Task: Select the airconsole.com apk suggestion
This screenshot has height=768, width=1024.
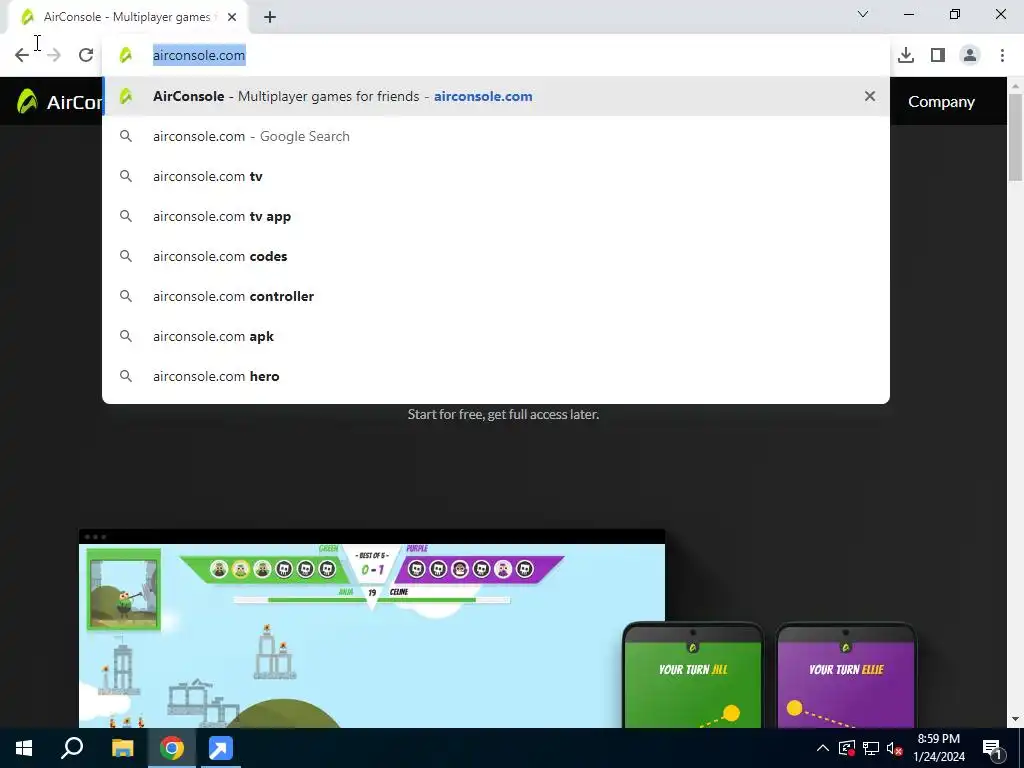Action: click(496, 336)
